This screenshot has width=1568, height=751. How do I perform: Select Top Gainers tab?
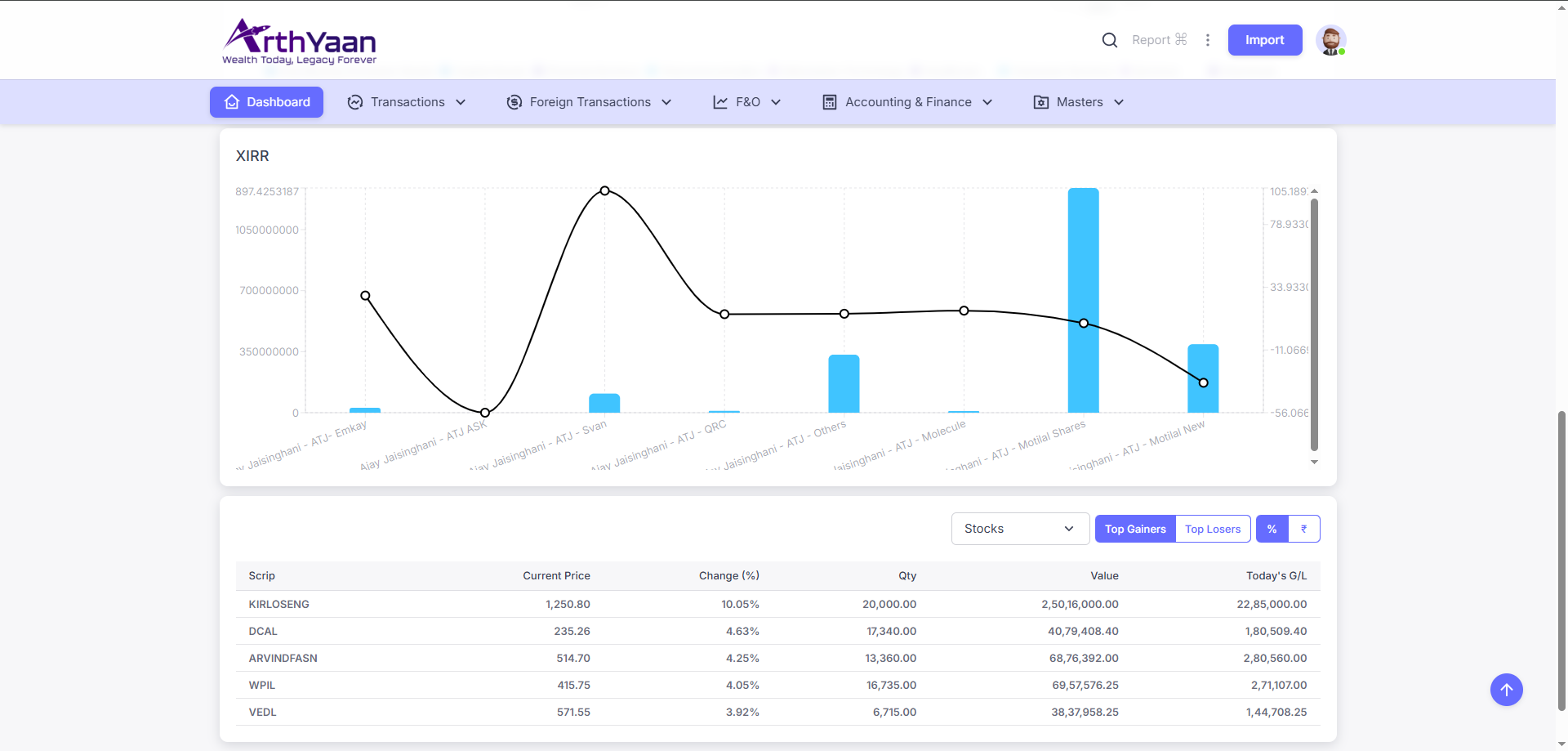point(1135,529)
